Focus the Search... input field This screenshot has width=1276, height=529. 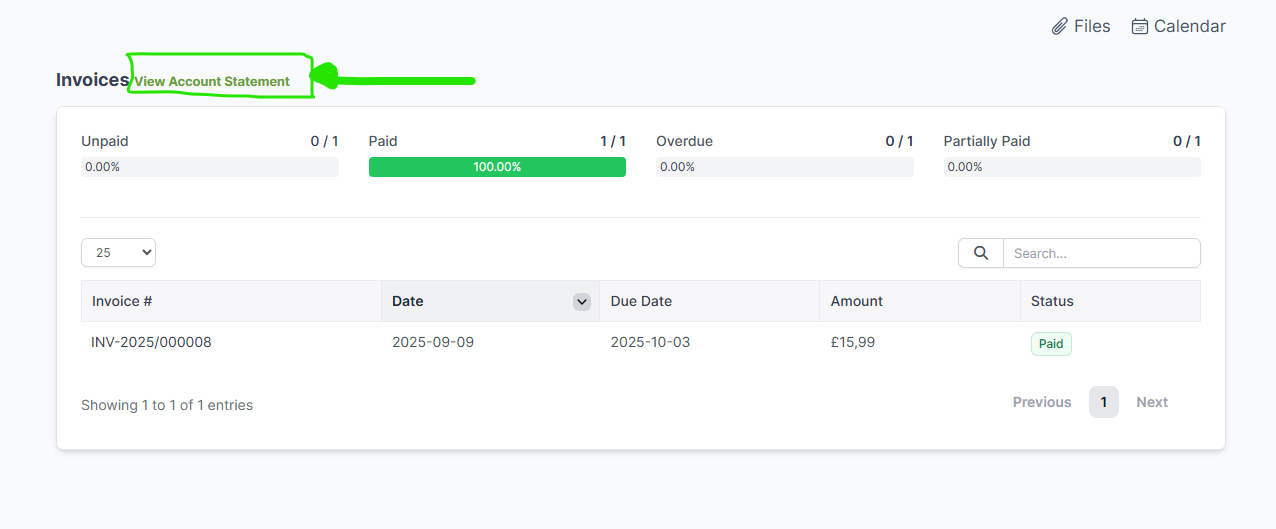[x=1101, y=253]
